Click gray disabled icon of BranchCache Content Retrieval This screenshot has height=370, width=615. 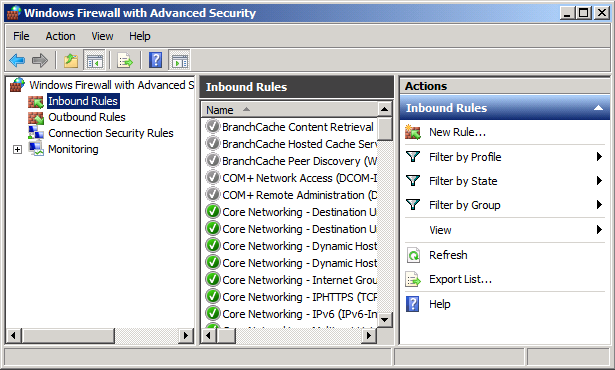point(213,126)
